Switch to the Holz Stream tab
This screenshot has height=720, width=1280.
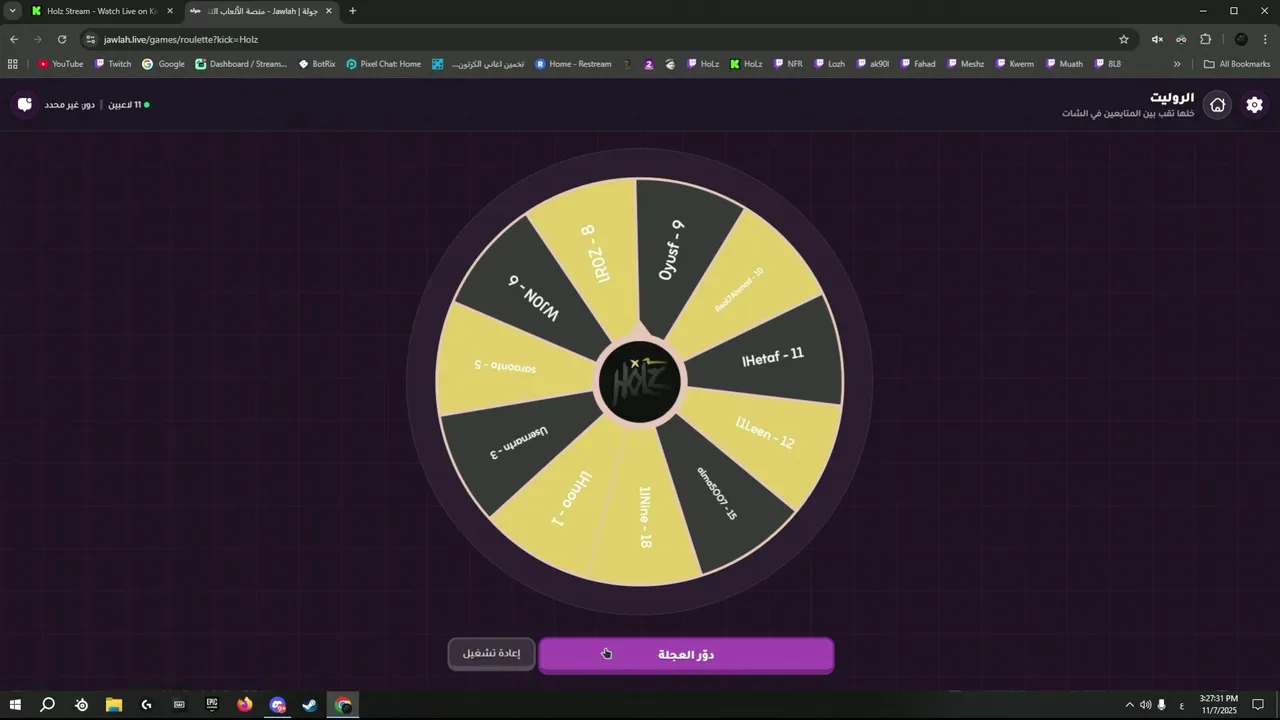pos(100,11)
